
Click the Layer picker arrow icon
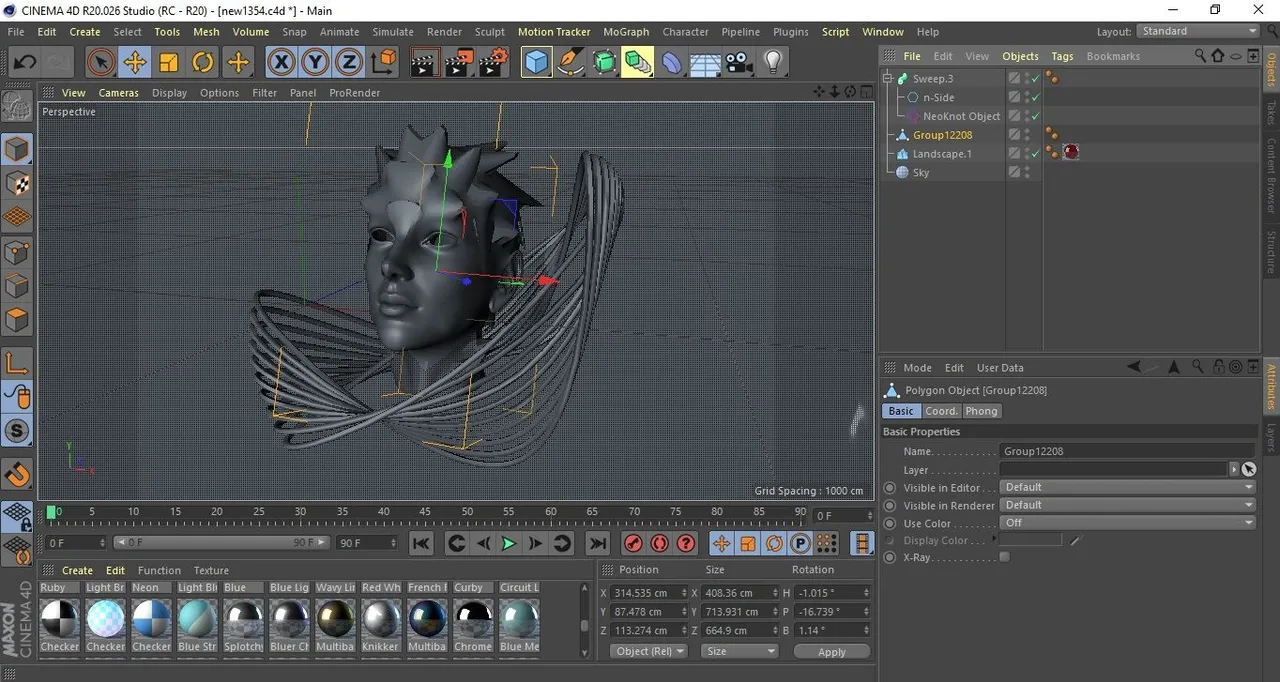click(1249, 469)
